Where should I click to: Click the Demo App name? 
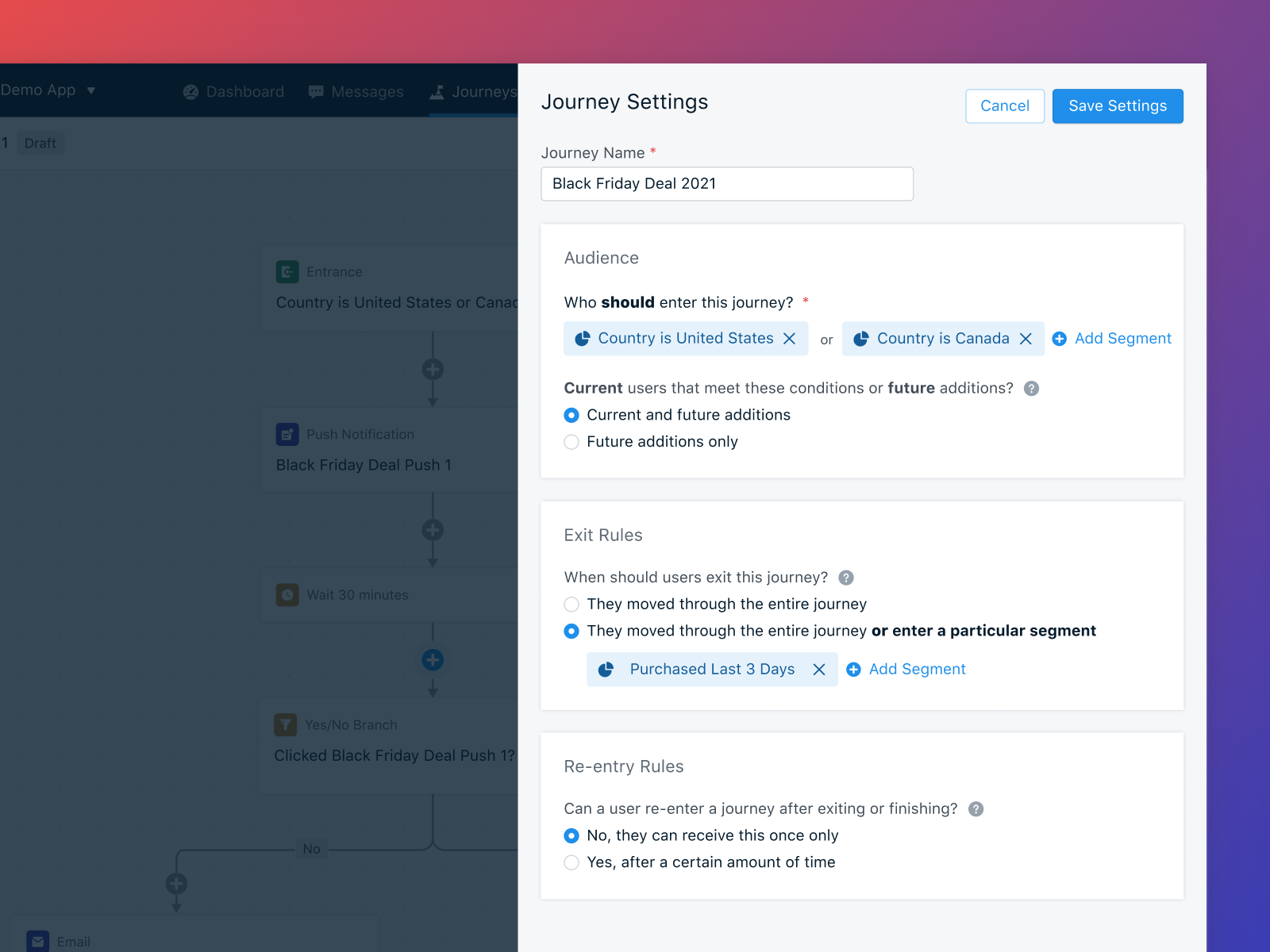(x=38, y=90)
